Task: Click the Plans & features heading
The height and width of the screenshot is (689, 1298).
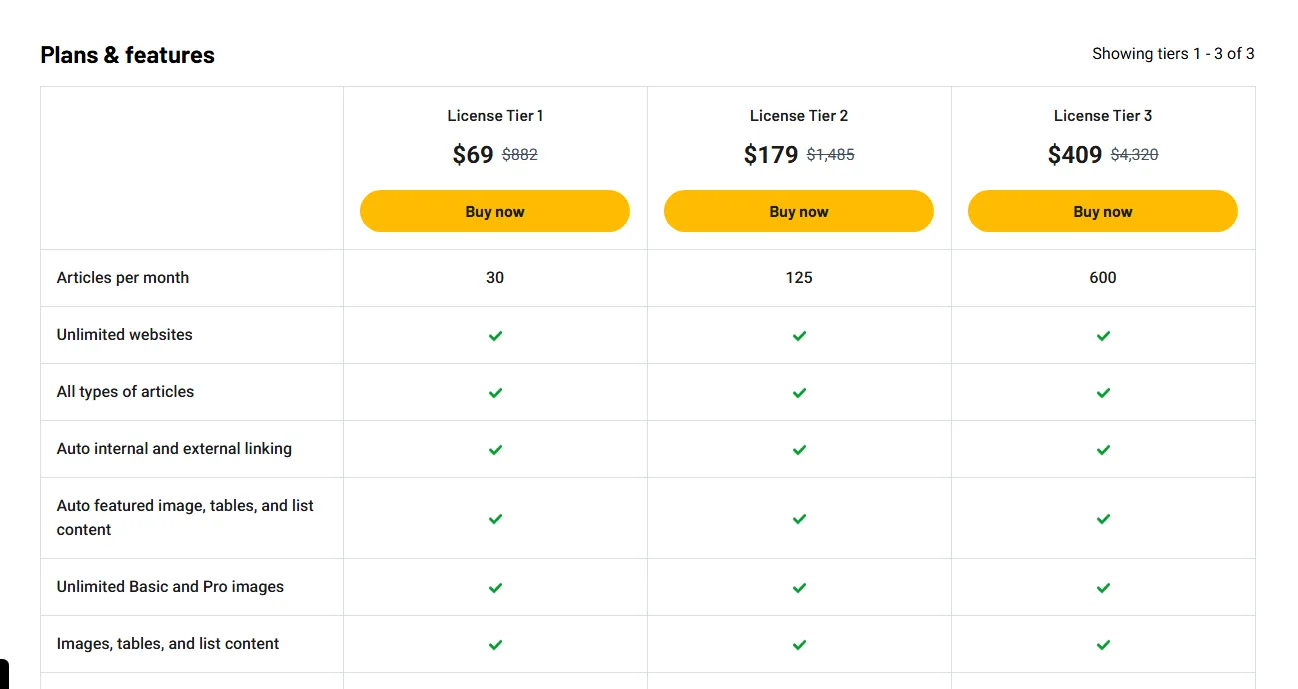Action: [x=127, y=55]
